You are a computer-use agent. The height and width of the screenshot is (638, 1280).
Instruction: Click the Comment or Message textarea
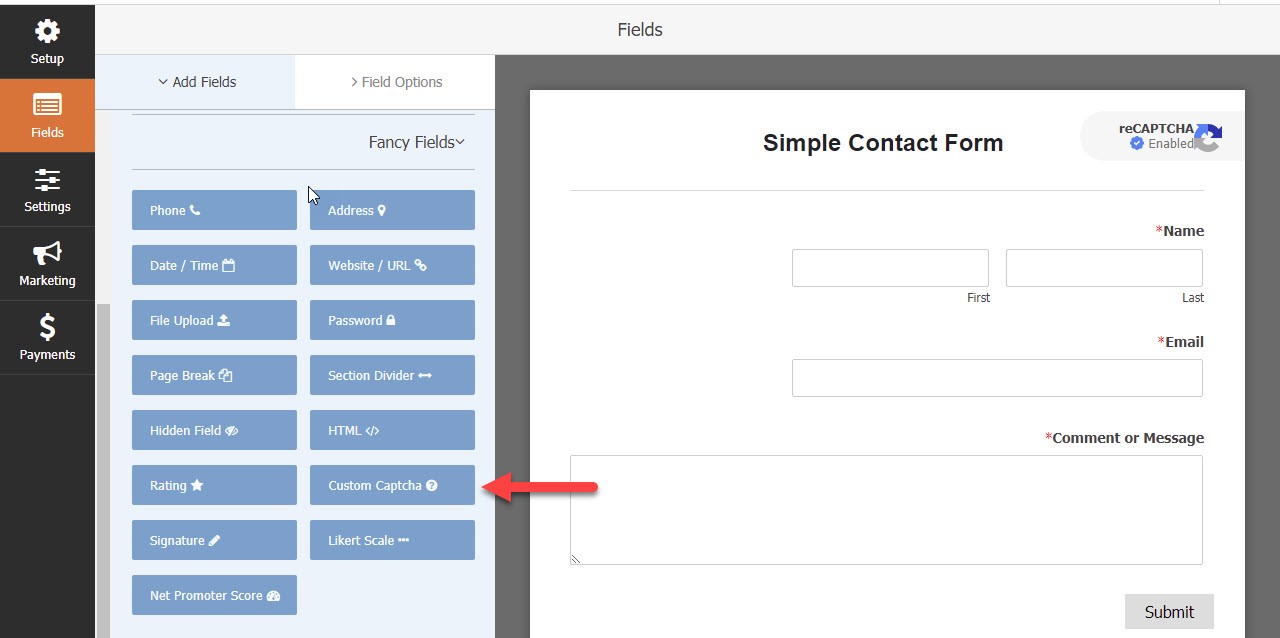(x=886, y=510)
